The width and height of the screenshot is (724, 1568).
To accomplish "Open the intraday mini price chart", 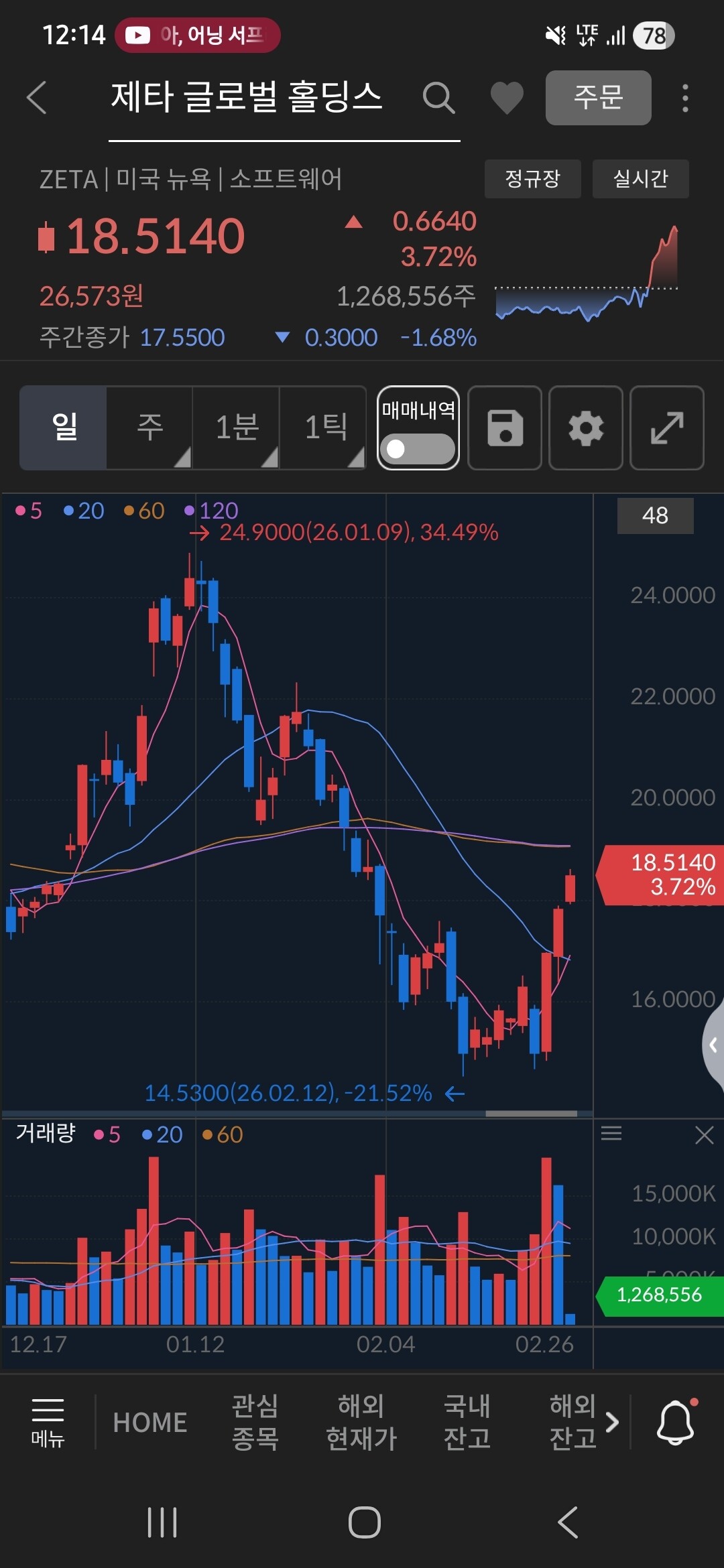I will 587,273.
